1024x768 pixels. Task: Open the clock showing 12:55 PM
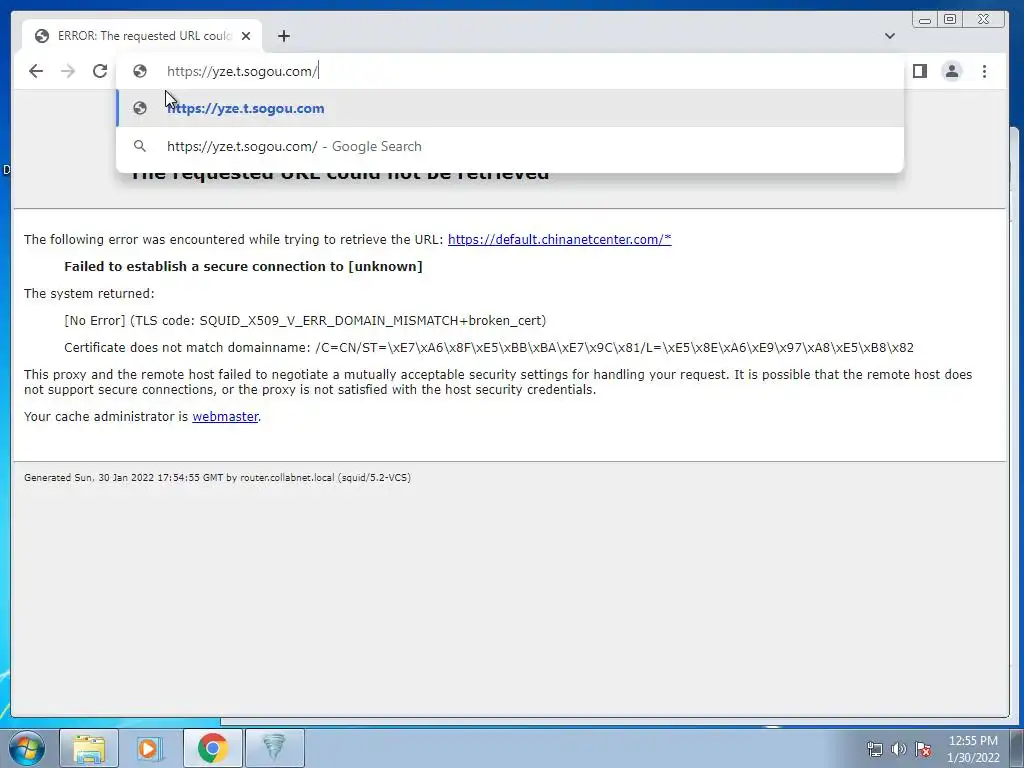pos(973,749)
